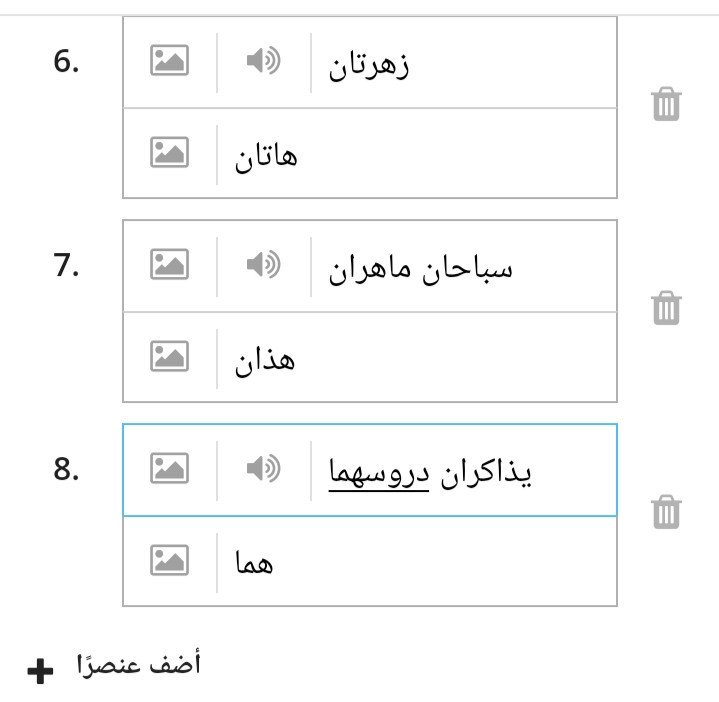Add image to item 6 term زهرتان
This screenshot has width=719, height=702.
(169, 60)
